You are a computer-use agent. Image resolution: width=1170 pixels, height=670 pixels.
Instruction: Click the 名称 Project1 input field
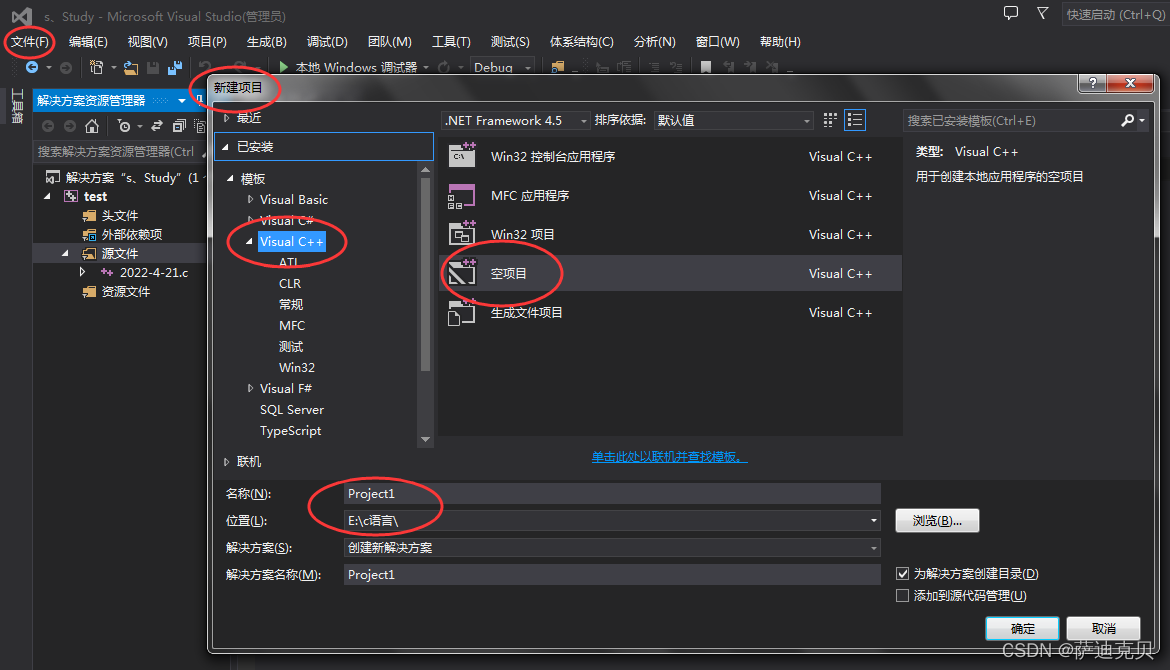tap(612, 494)
